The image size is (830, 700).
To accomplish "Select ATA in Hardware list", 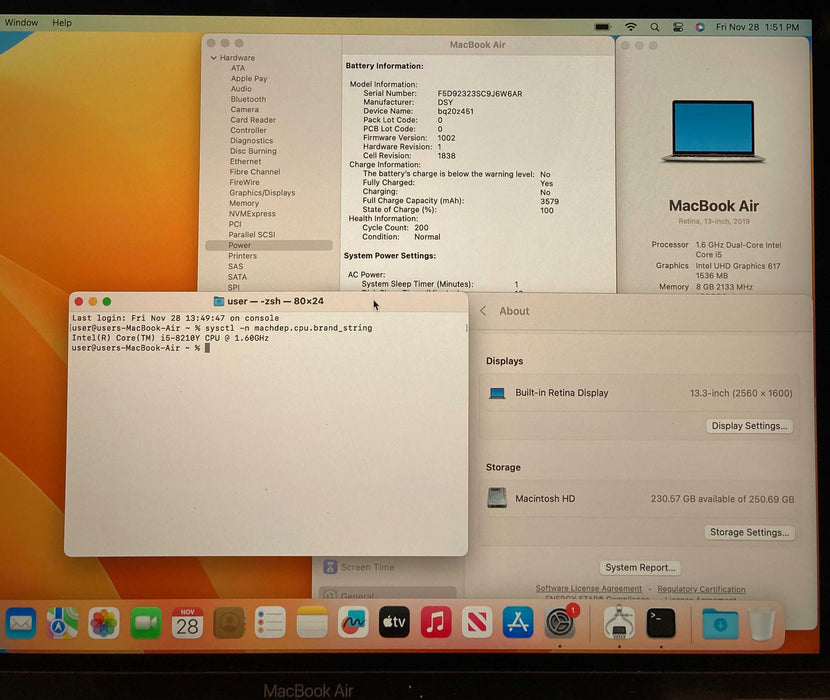I will pyautogui.click(x=238, y=68).
